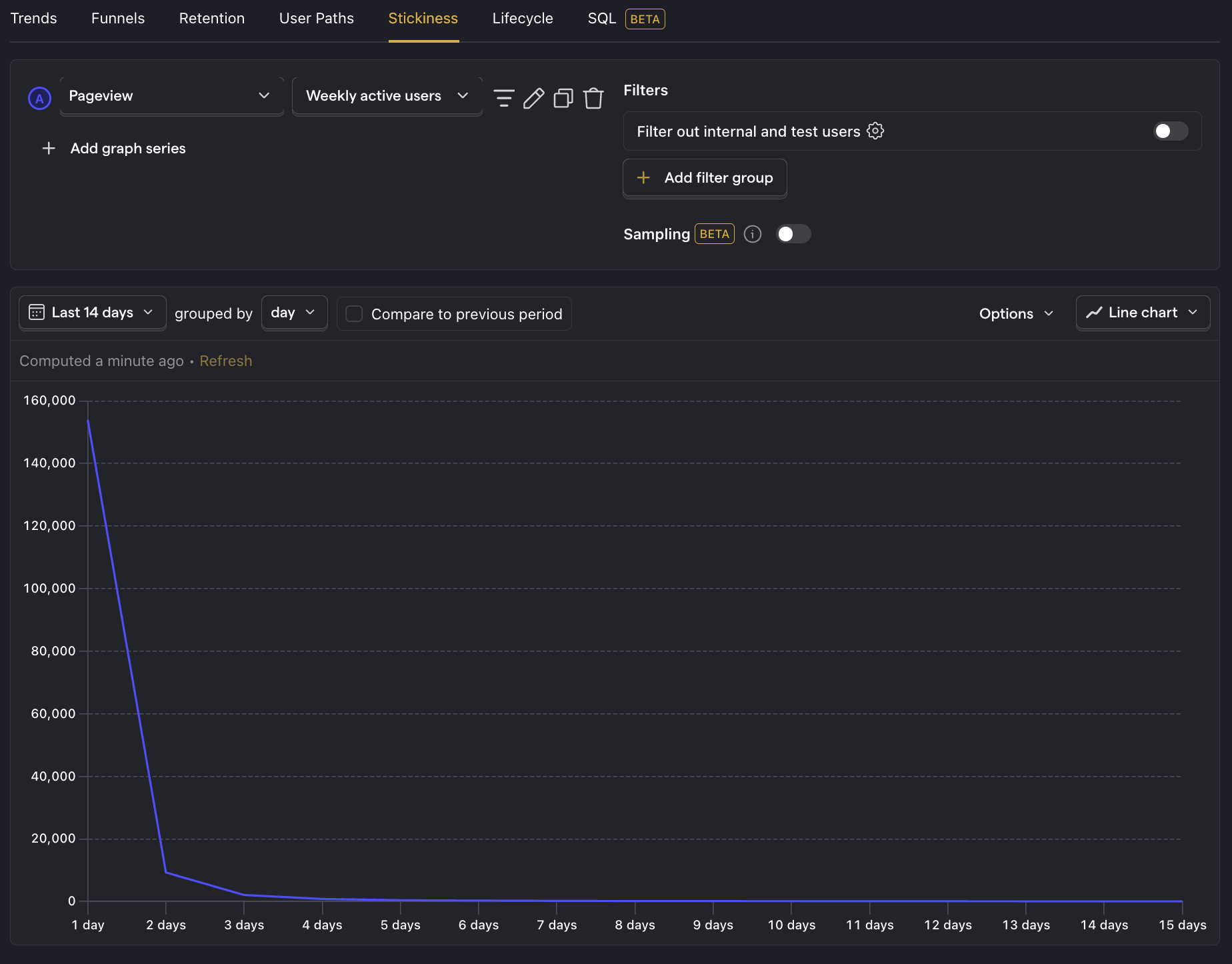Delete the Pageview series with trash icon
Image resolution: width=1232 pixels, height=964 pixels.
click(593, 98)
